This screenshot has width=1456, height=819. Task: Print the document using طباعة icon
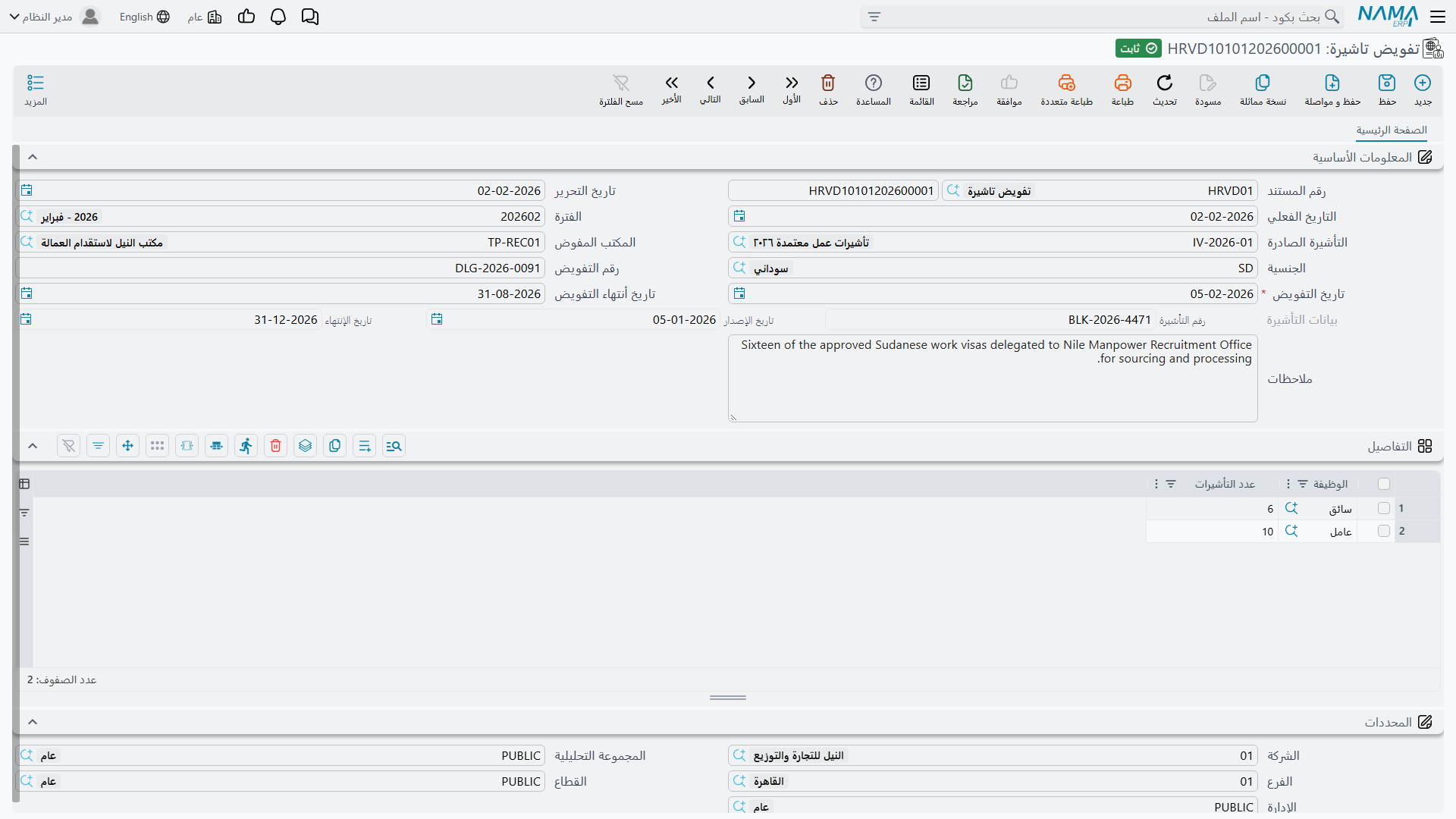point(1122,83)
